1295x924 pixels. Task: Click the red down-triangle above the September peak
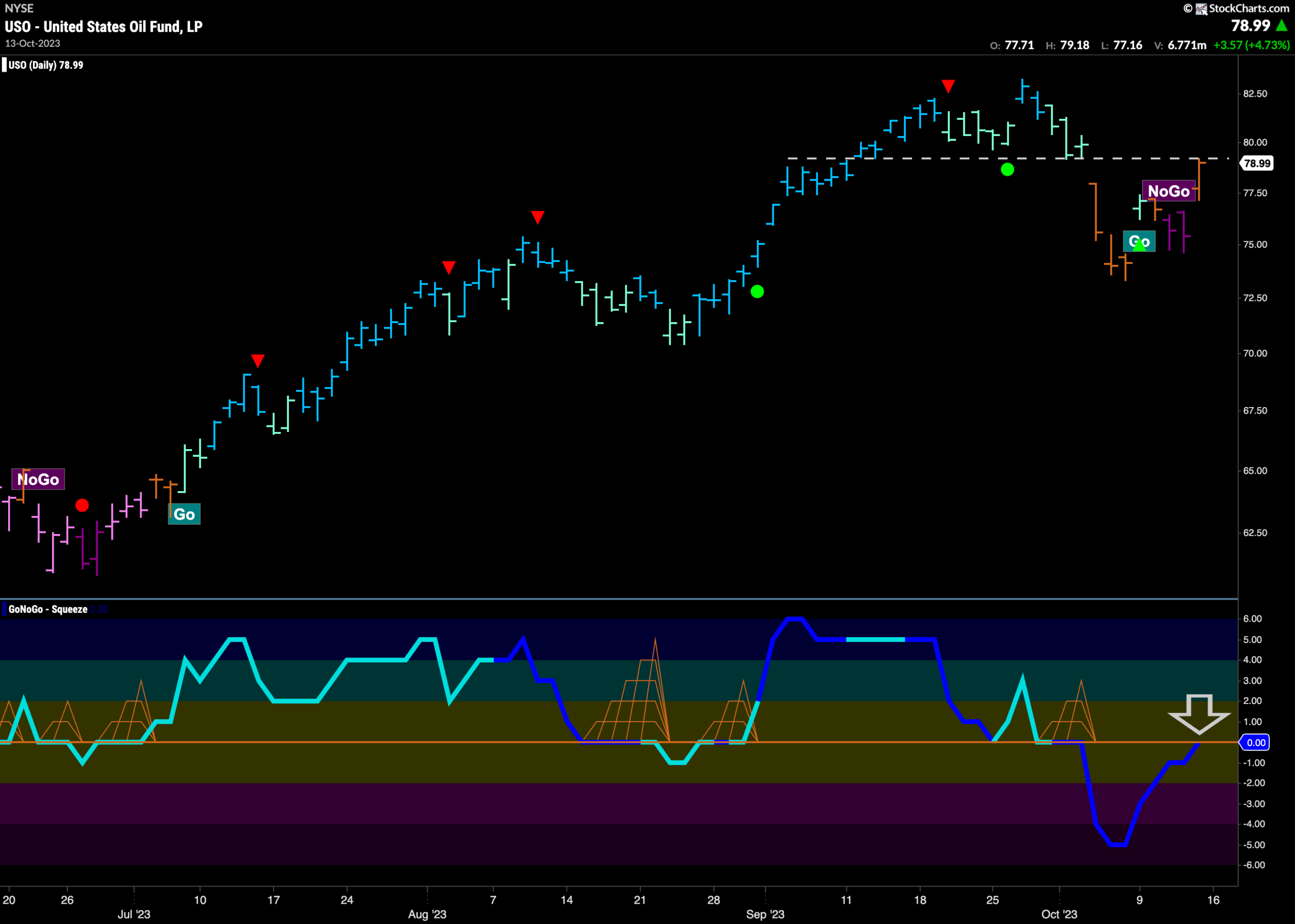[x=948, y=86]
